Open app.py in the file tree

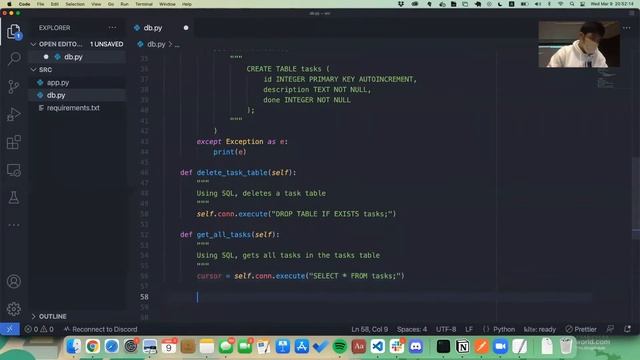(x=58, y=82)
